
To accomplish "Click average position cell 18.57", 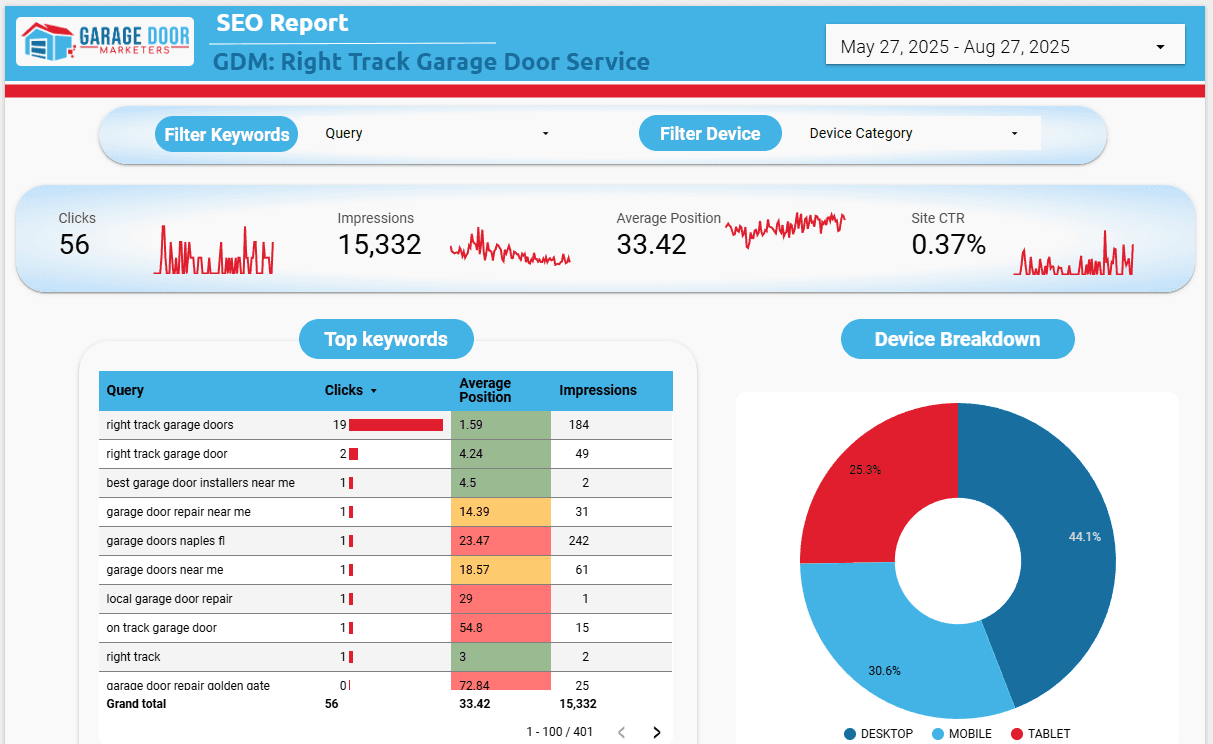I will (x=501, y=570).
